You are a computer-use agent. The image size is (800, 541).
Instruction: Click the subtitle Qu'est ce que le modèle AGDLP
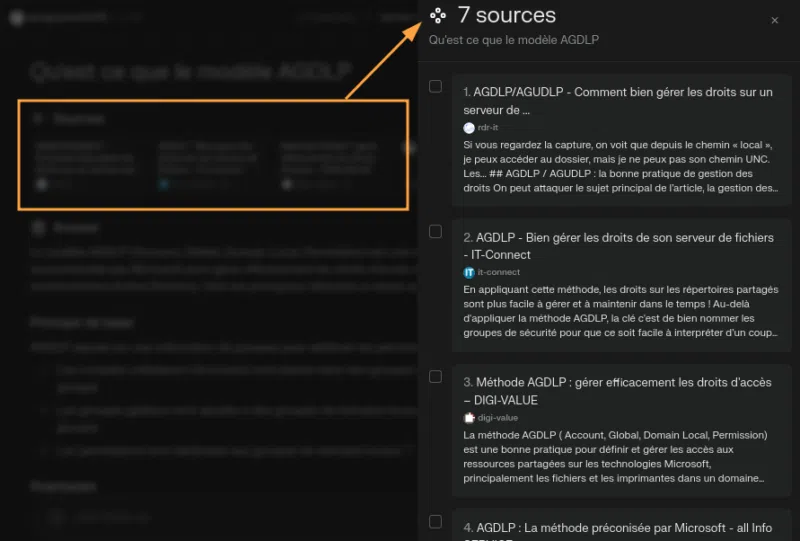tap(514, 40)
